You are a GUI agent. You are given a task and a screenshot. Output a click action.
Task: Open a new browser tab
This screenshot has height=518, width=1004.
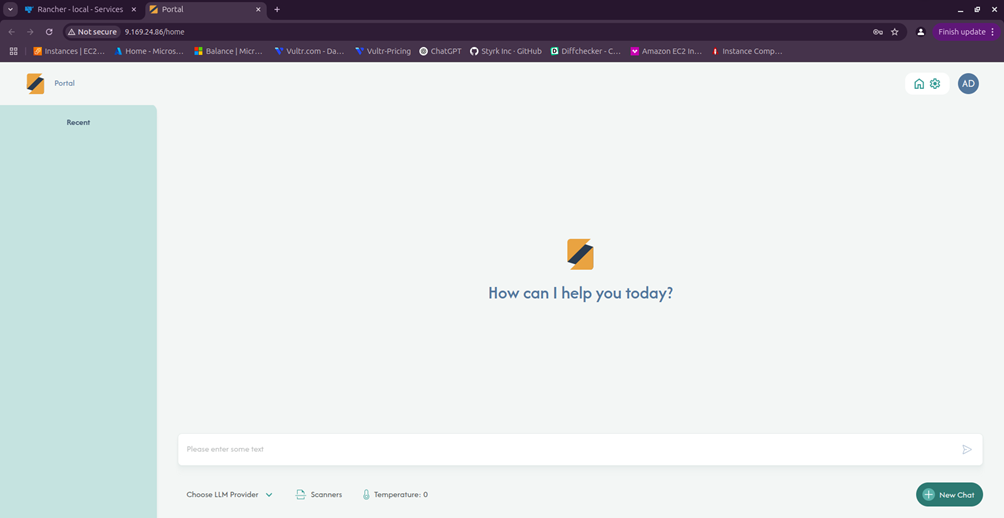[x=277, y=10]
